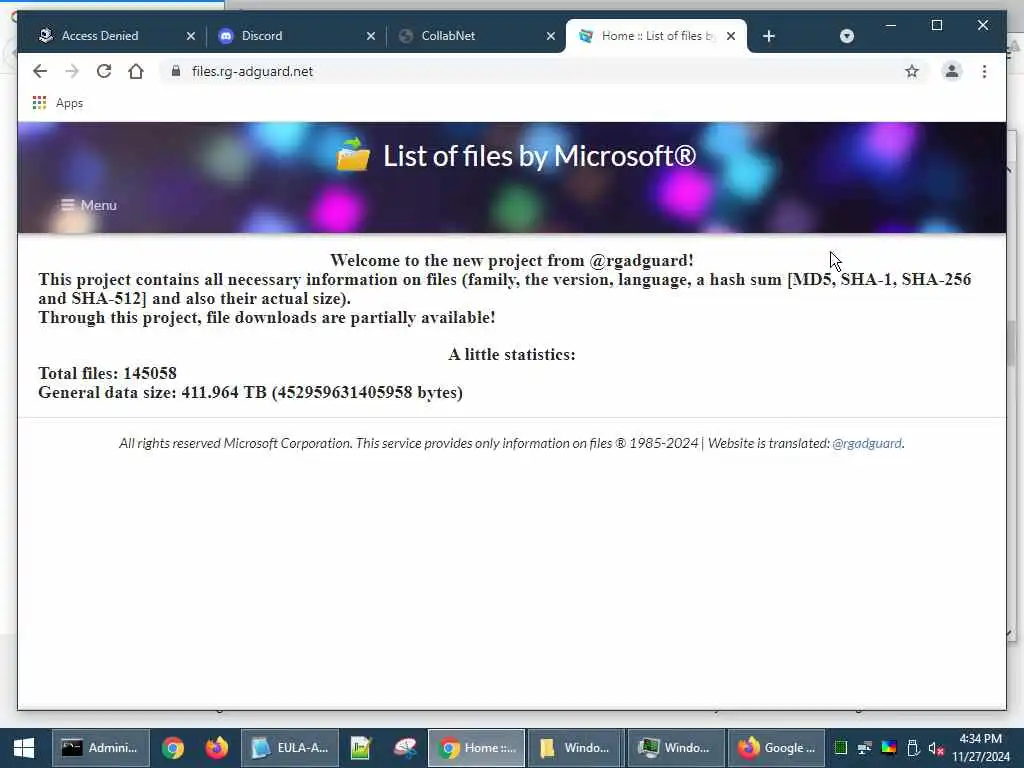1024x768 pixels.
Task: View site info via the padlock icon
Action: [176, 71]
